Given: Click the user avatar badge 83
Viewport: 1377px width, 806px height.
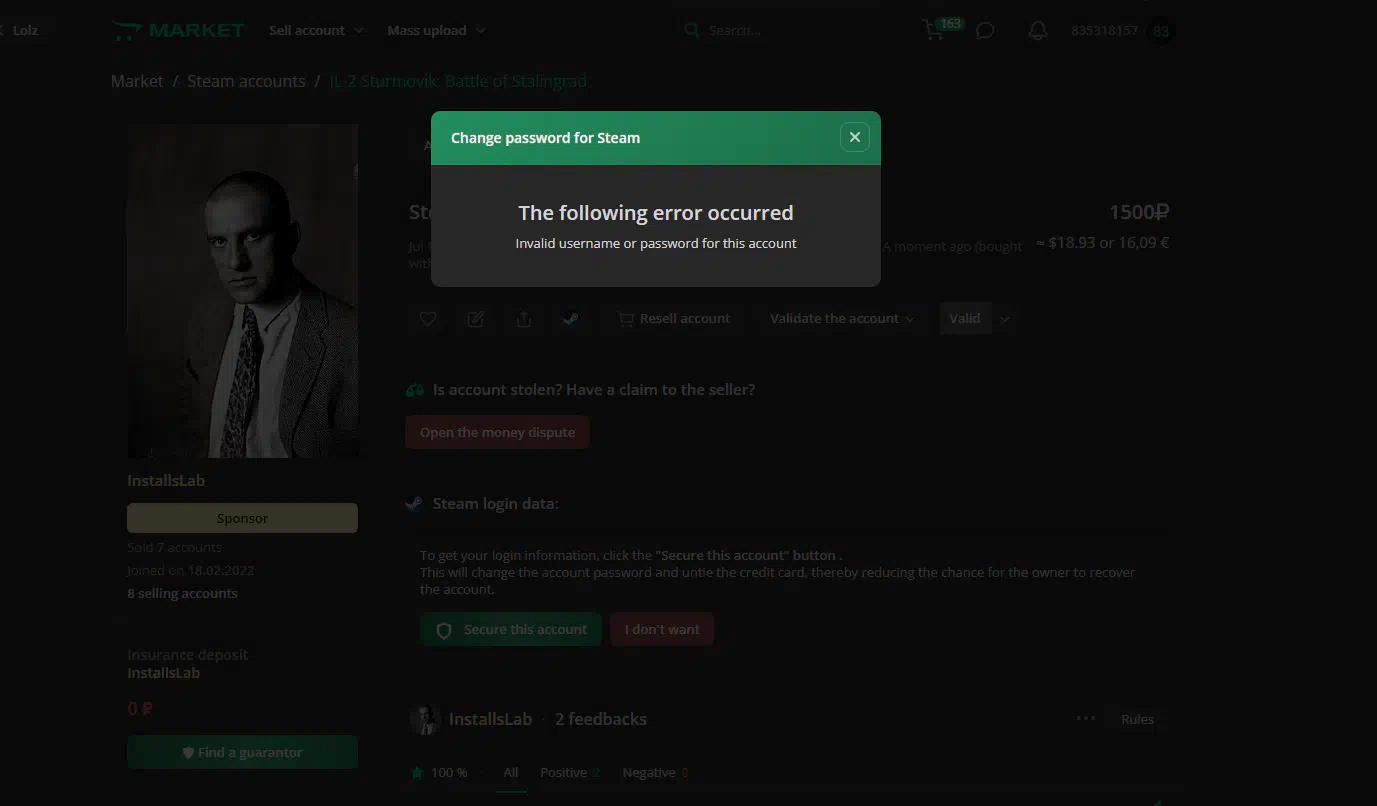Looking at the screenshot, I should [x=1160, y=31].
